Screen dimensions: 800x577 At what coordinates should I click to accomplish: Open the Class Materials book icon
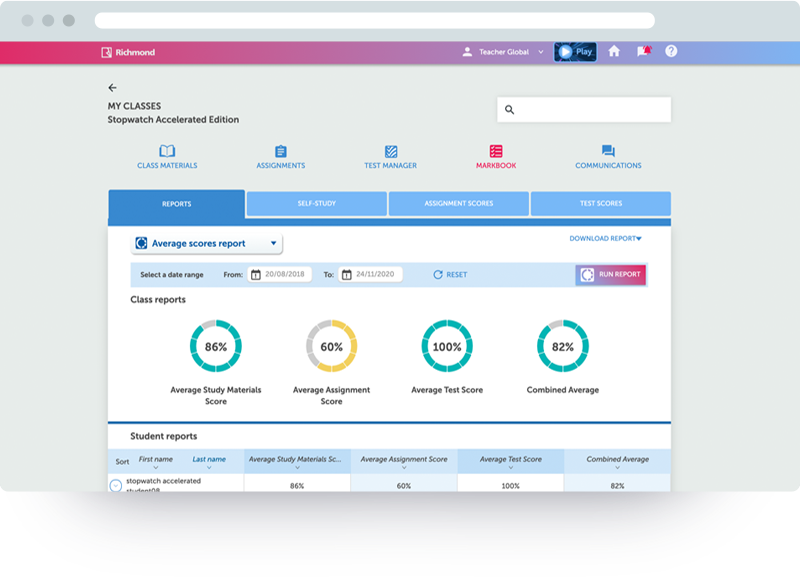click(167, 152)
